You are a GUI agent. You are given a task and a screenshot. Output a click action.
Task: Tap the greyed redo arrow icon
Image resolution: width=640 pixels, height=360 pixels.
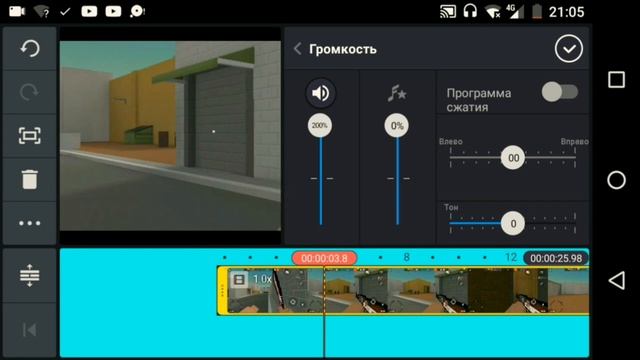pyautogui.click(x=30, y=92)
